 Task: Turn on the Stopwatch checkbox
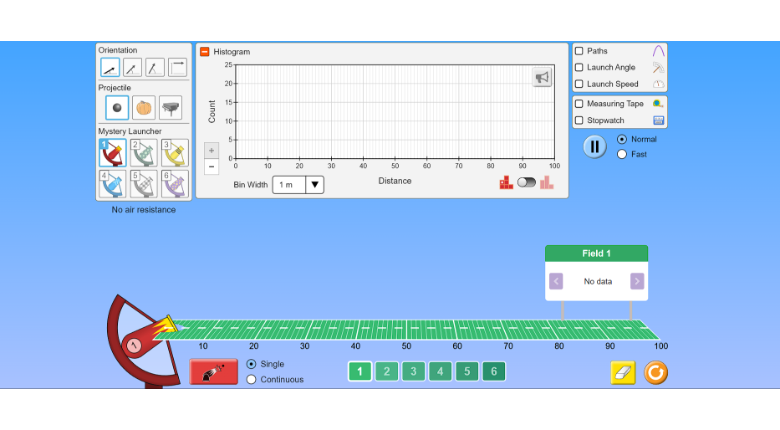click(579, 120)
